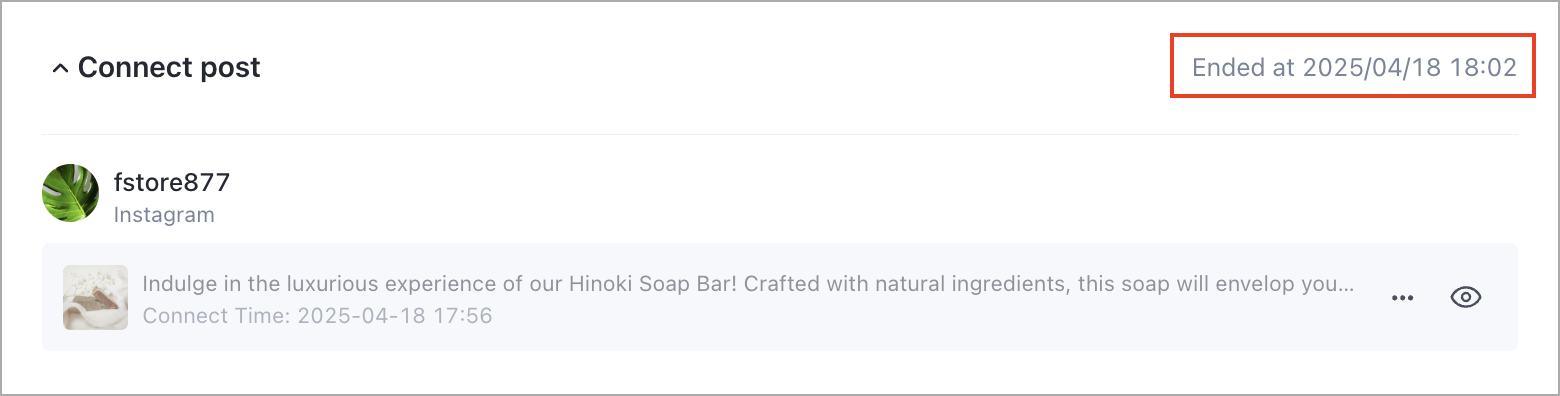Viewport: 1560px width, 396px height.
Task: Click the Connect post section heading
Action: click(169, 67)
